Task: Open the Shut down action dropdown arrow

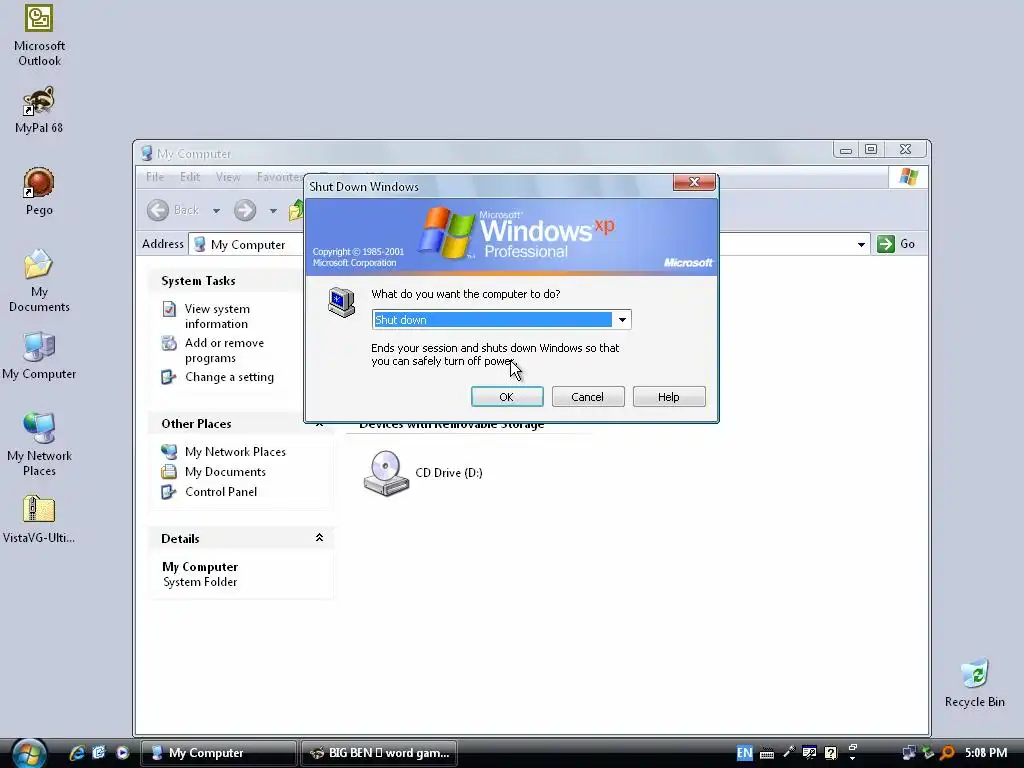Action: coord(622,320)
